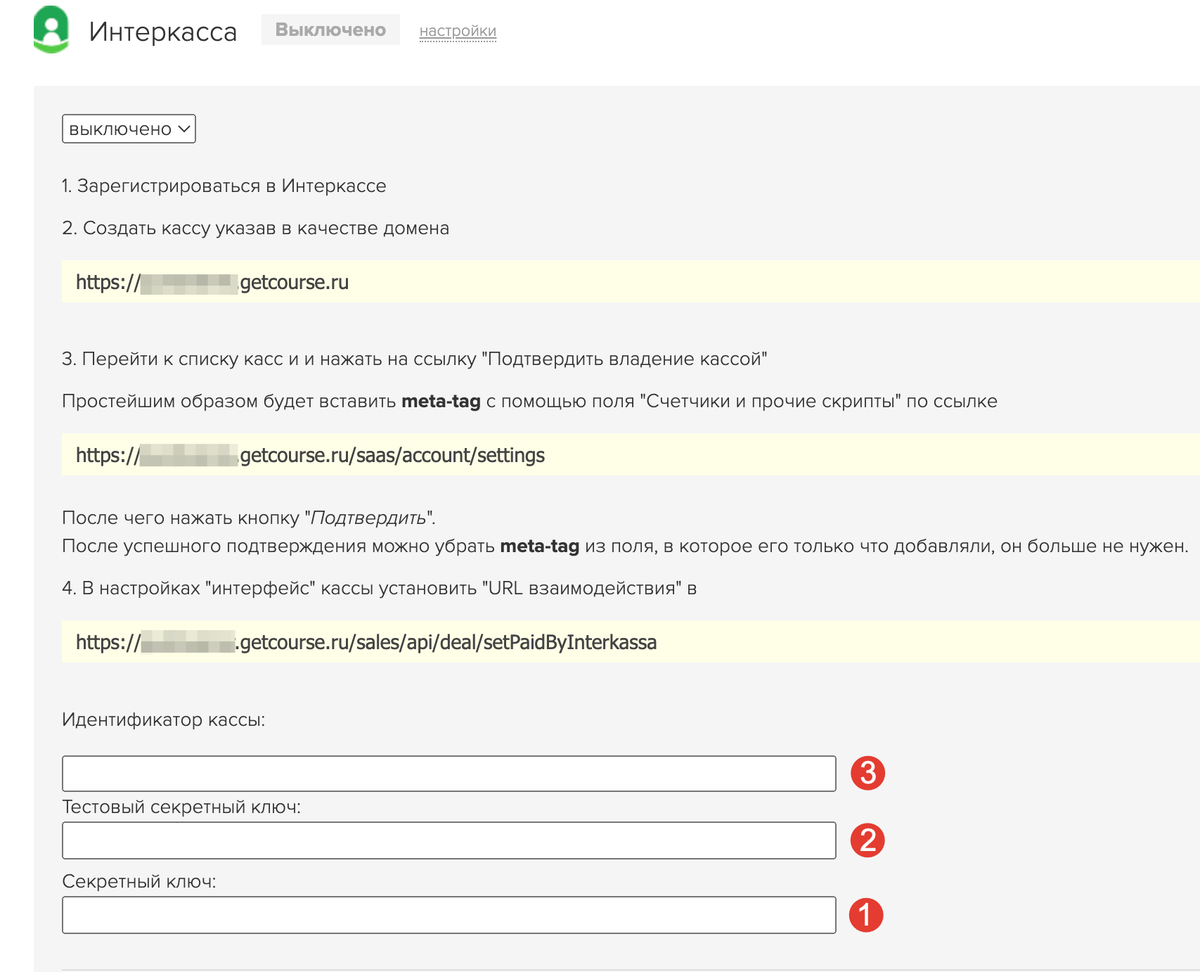The image size is (1200, 972).
Task: Click the "Выключено" status badge
Action: coord(330,30)
